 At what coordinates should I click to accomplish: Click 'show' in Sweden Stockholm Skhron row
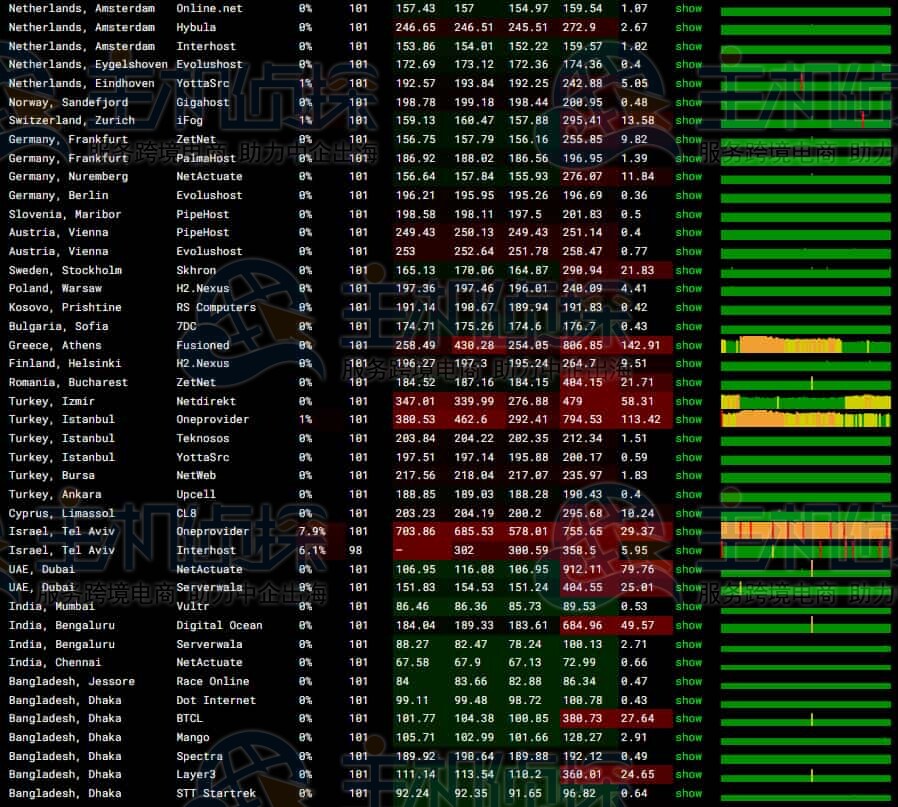[688, 270]
